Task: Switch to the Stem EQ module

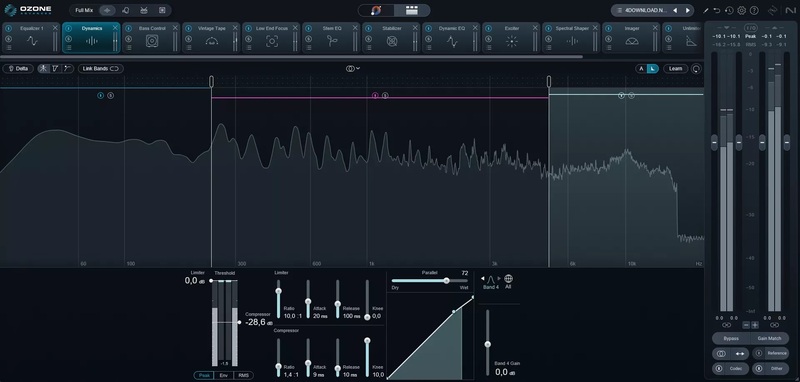Action: pos(332,37)
